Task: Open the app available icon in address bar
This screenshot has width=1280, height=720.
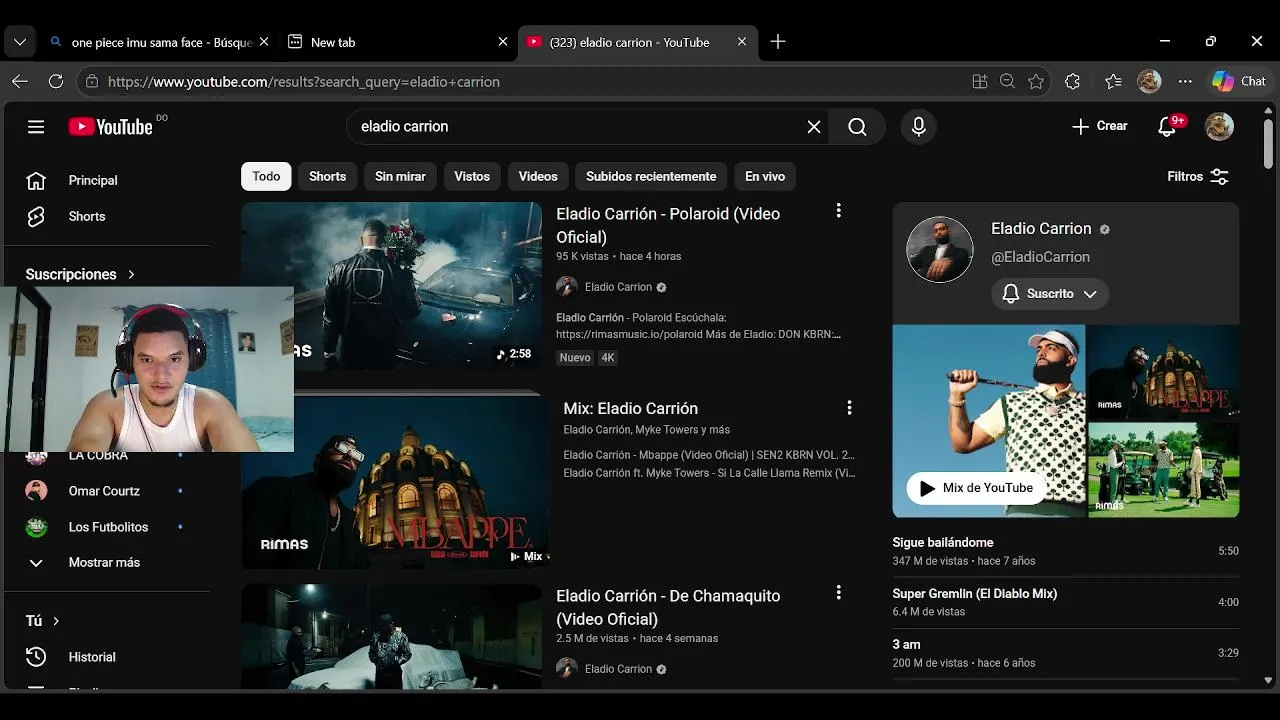Action: tap(979, 82)
